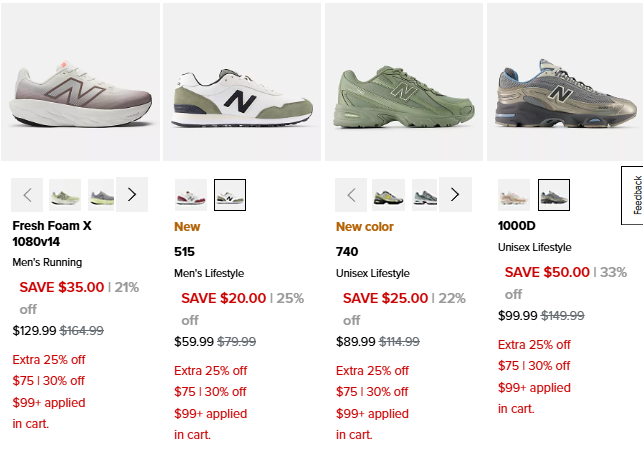Screen dimensions: 643x451
Task: Open the 1000D product name link
Action: (516, 226)
